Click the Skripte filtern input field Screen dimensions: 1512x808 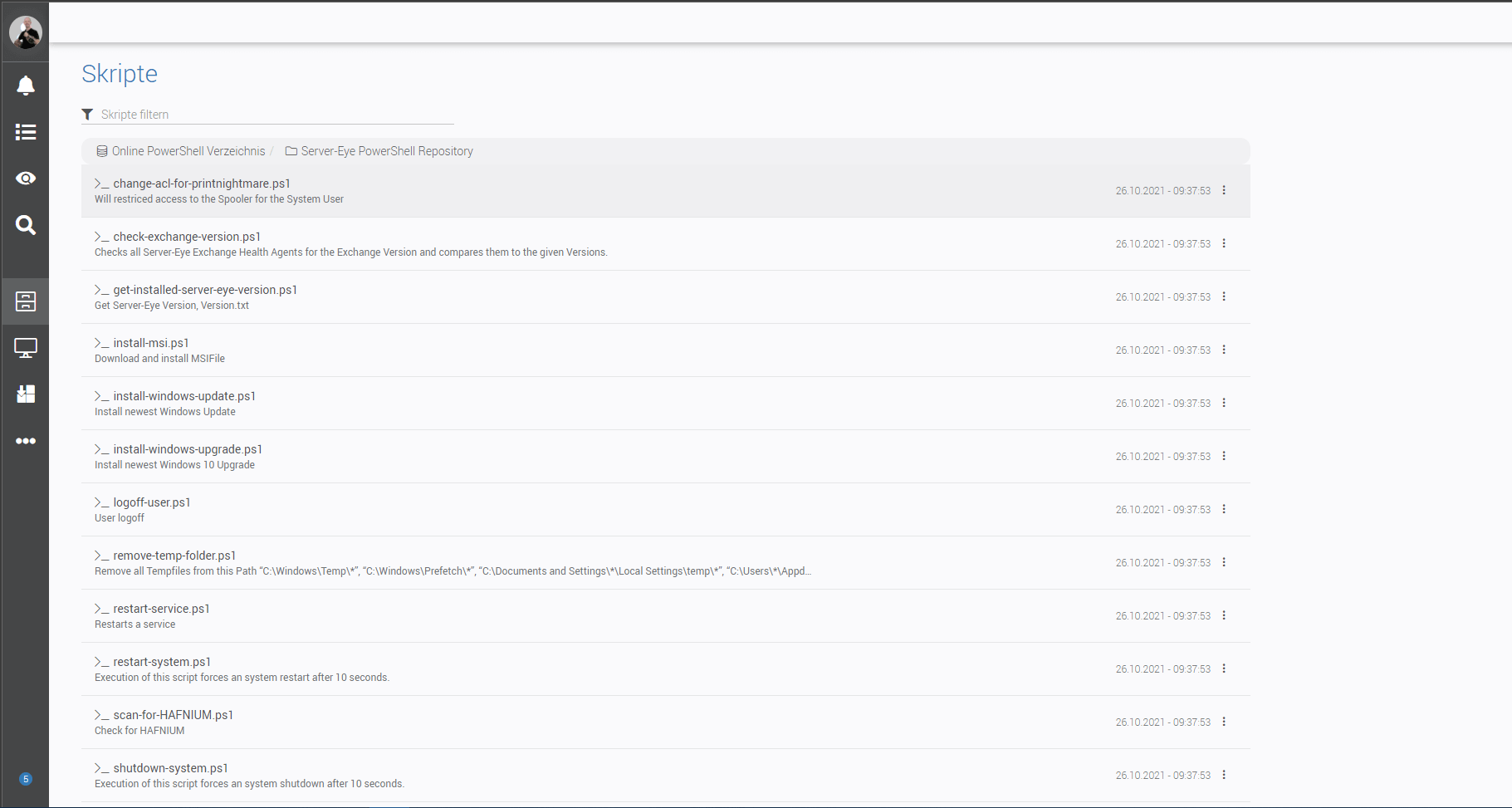pos(274,115)
